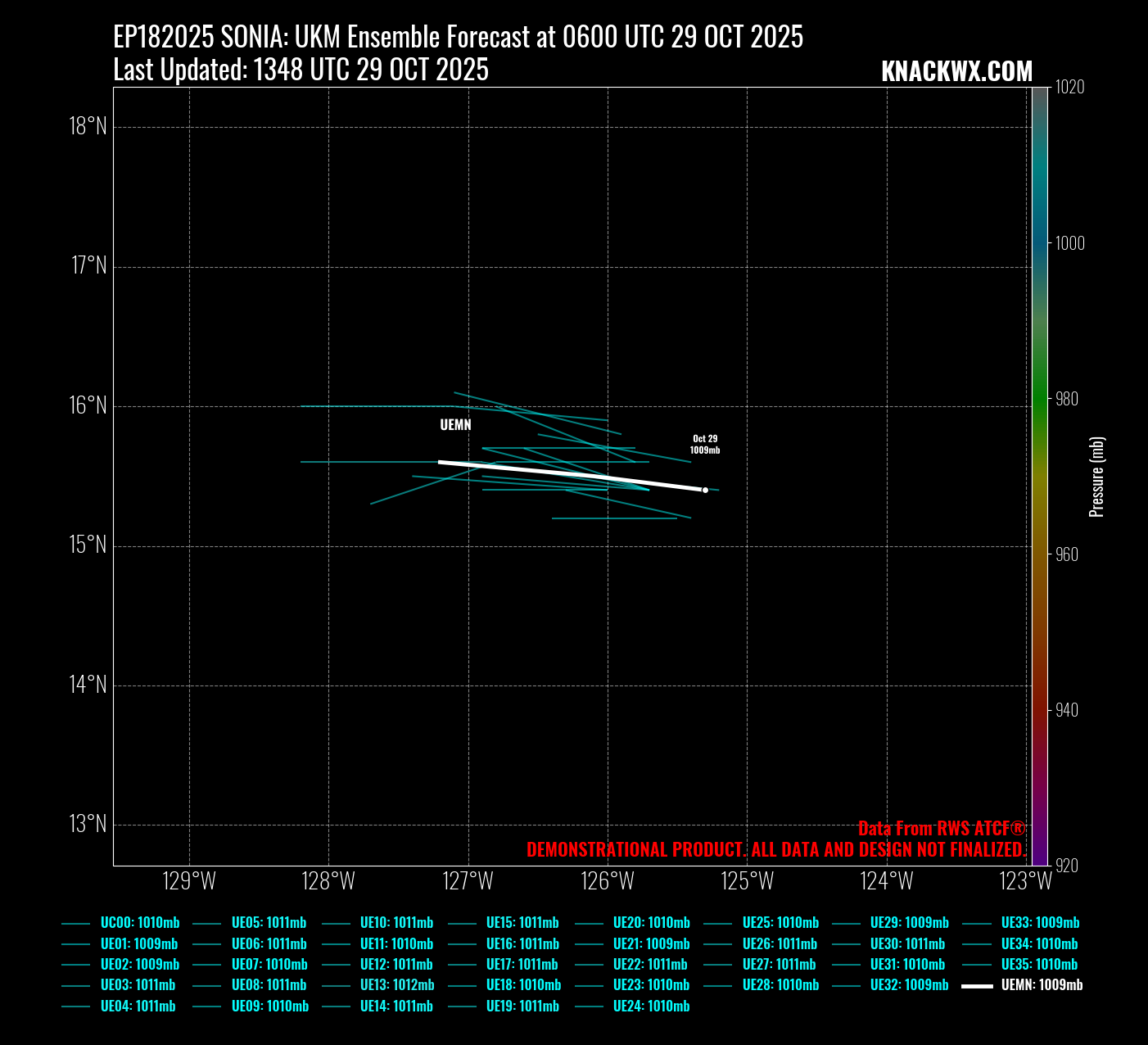Click the 920 tick label on colorbar
The width and height of the screenshot is (1148, 1045).
coord(1067,866)
